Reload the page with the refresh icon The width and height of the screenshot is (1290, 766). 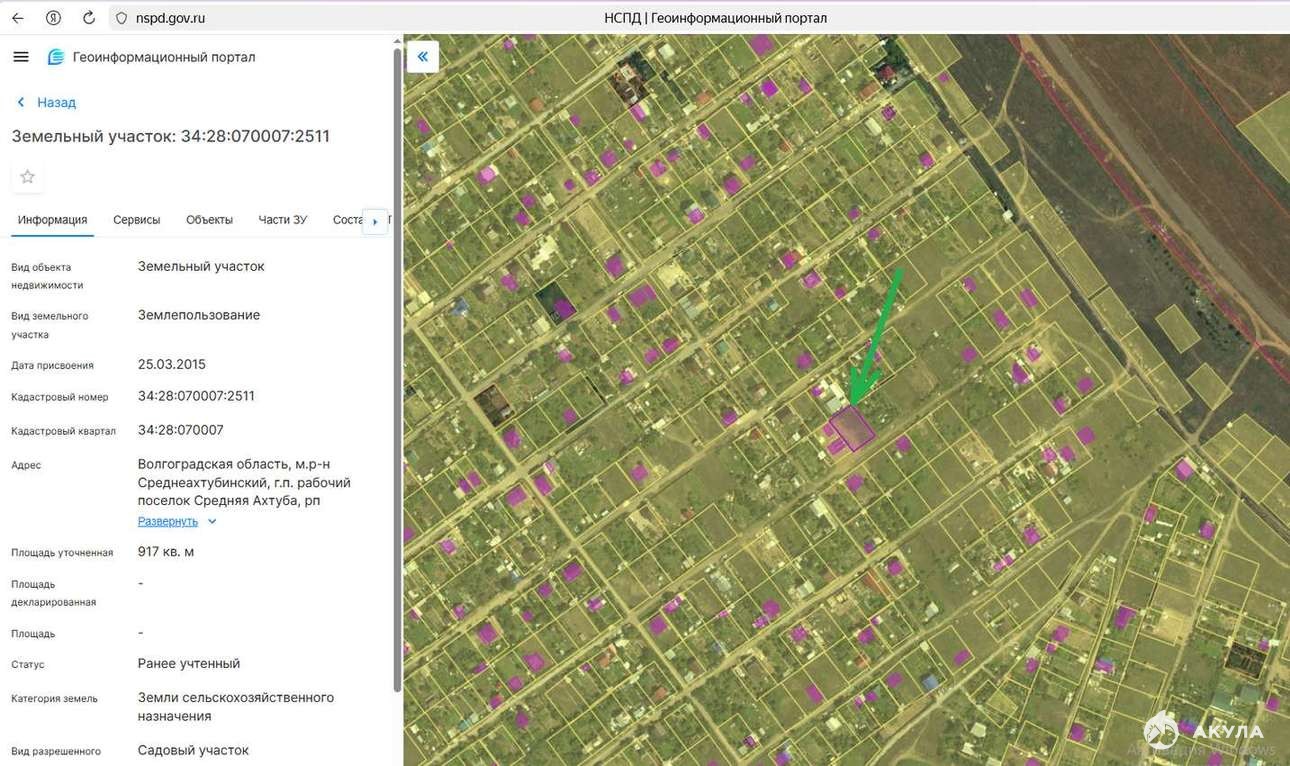89,18
